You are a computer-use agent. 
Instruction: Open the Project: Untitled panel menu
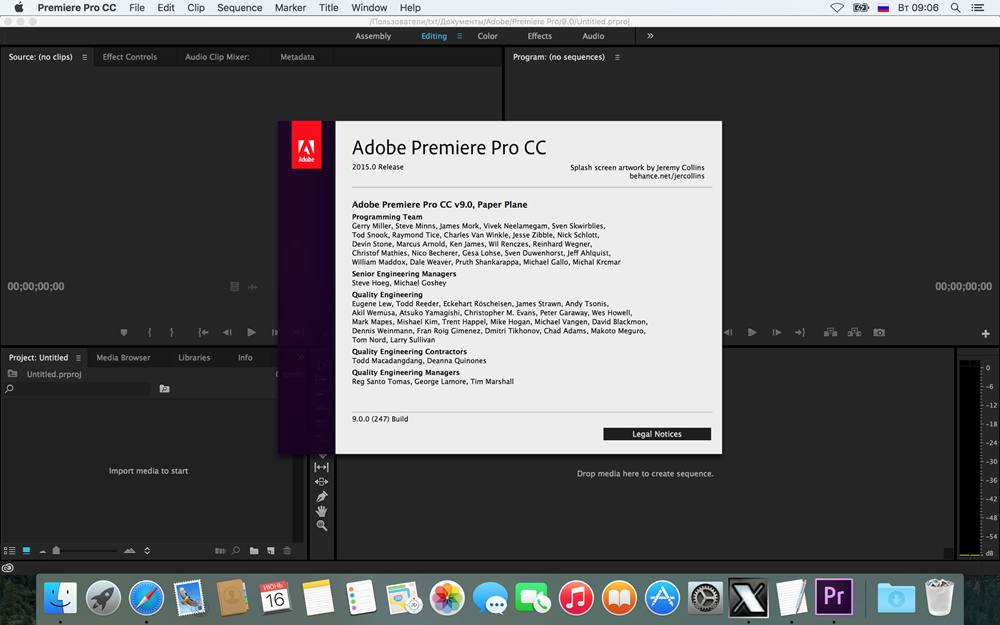coord(78,358)
